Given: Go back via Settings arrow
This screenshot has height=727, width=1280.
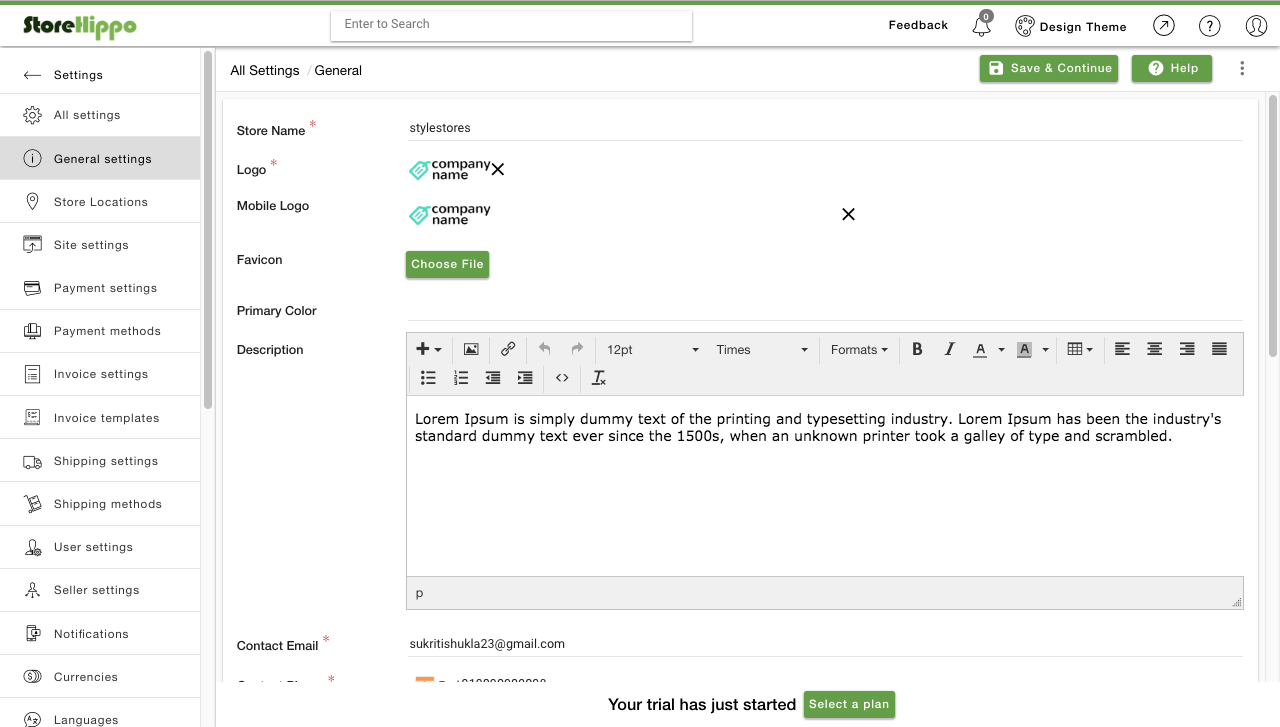Looking at the screenshot, I should pos(33,75).
